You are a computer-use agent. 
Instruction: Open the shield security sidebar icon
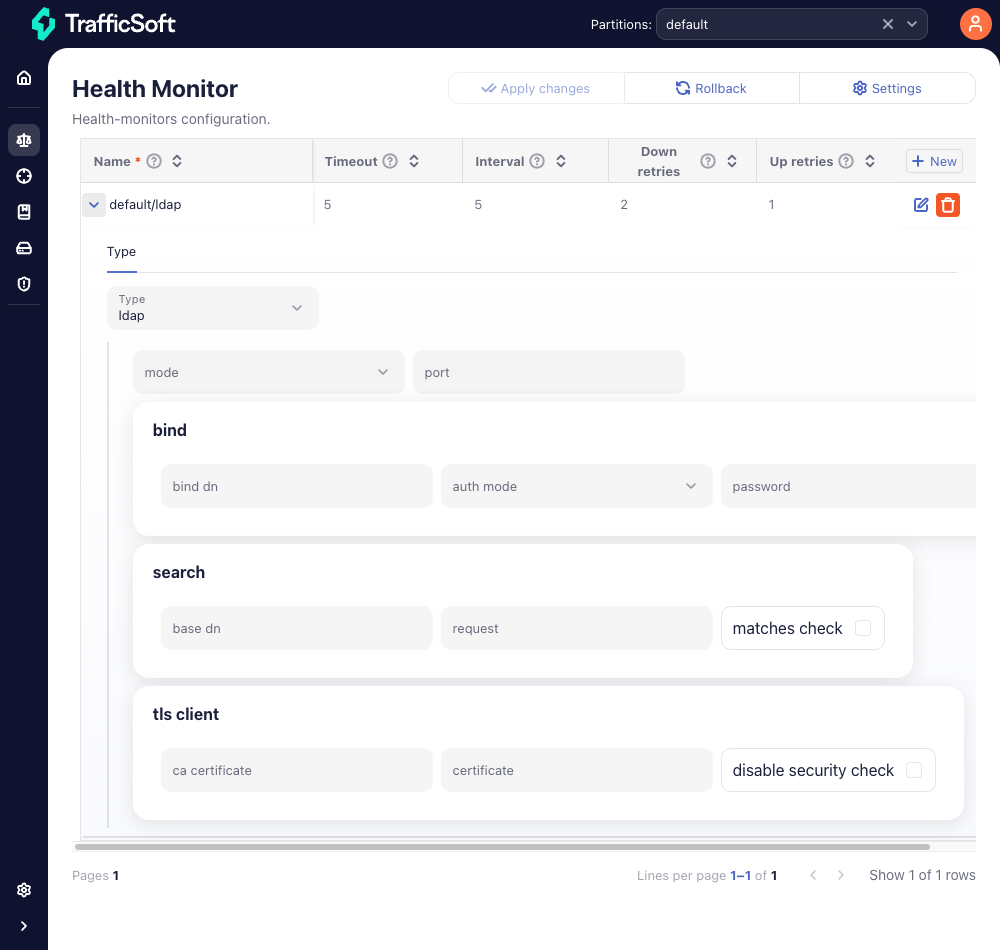coord(24,284)
